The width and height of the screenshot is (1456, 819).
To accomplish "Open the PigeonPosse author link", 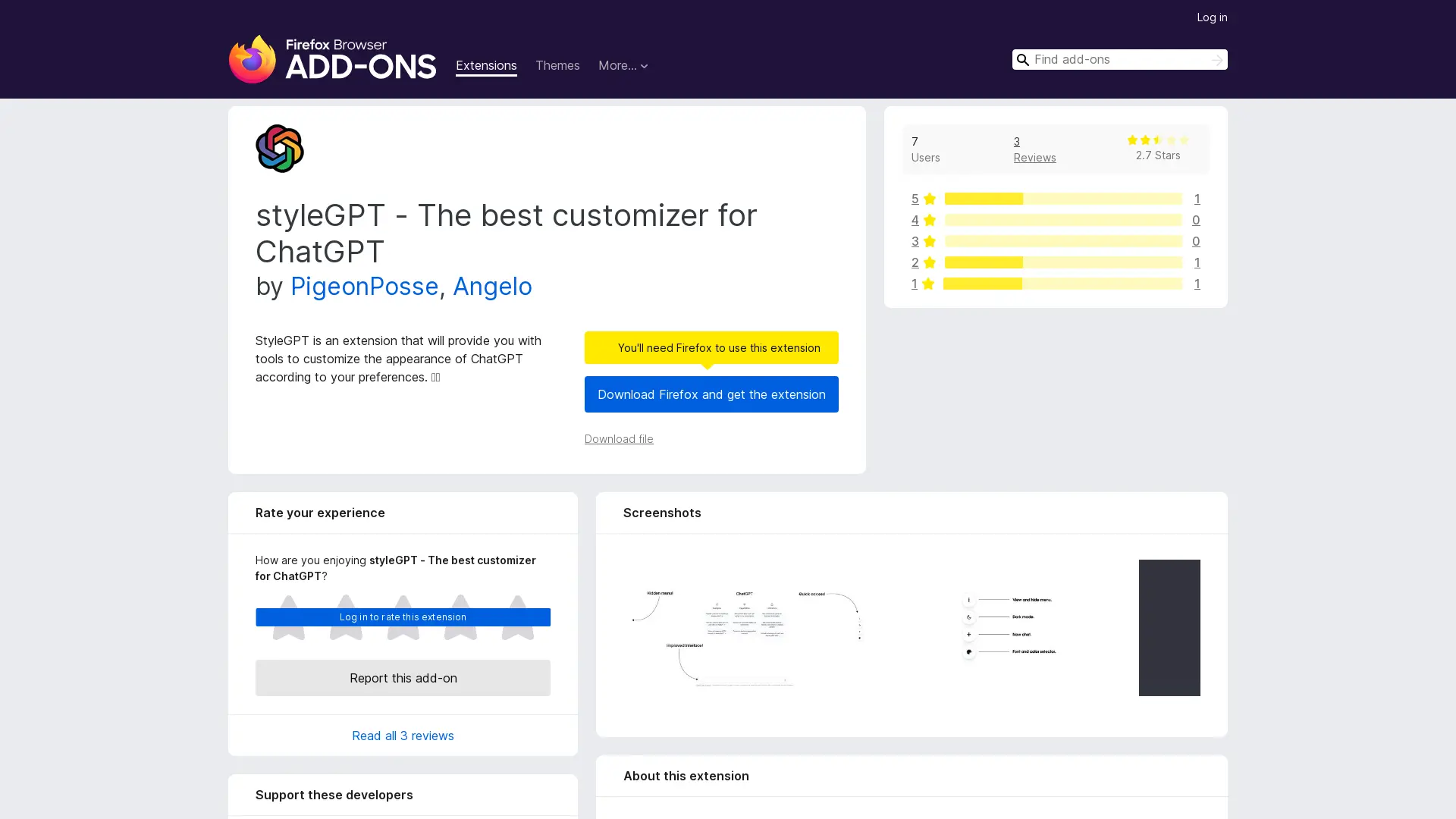I will (x=364, y=286).
